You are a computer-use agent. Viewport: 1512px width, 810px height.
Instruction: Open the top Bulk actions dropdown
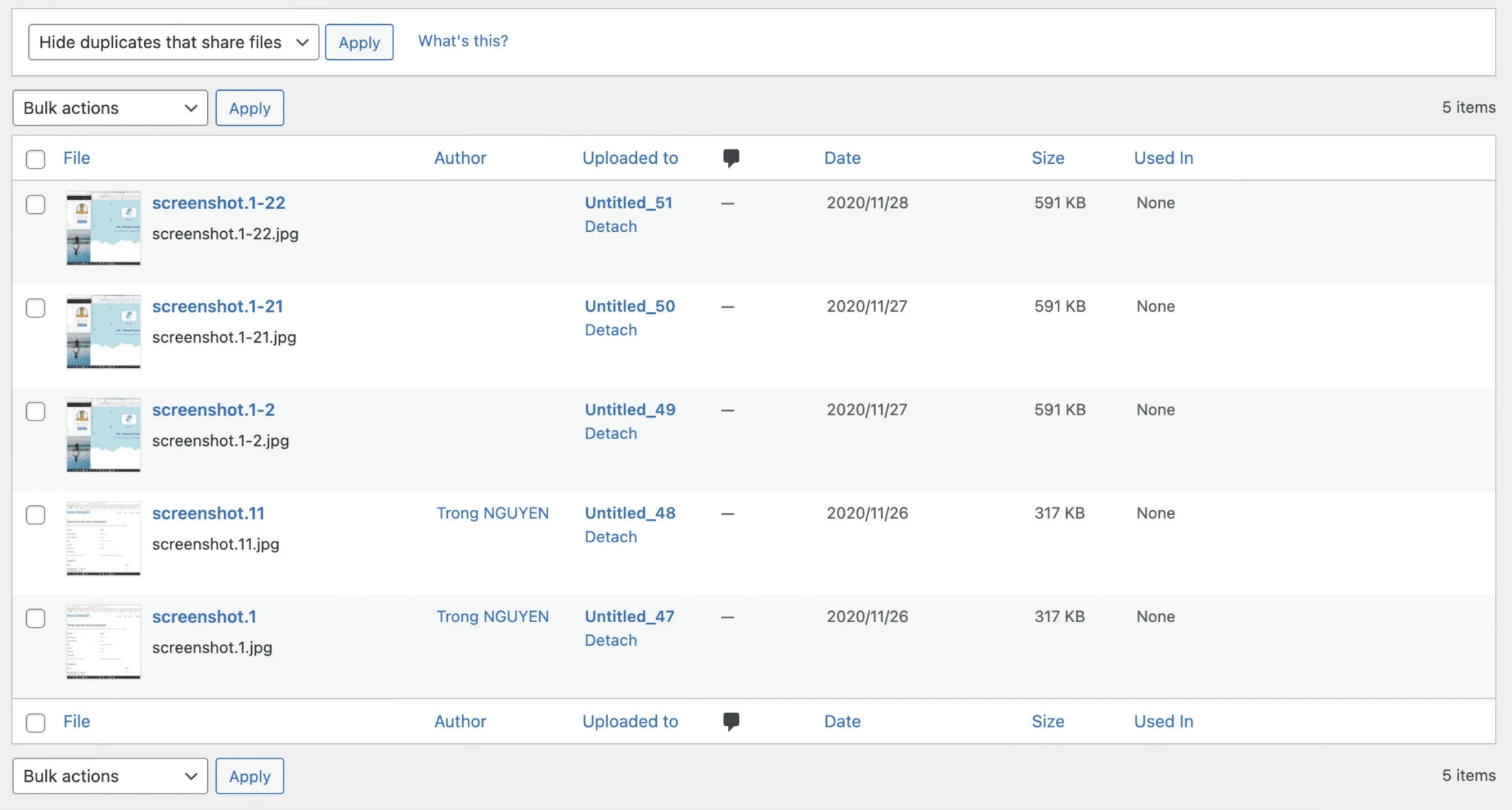110,108
